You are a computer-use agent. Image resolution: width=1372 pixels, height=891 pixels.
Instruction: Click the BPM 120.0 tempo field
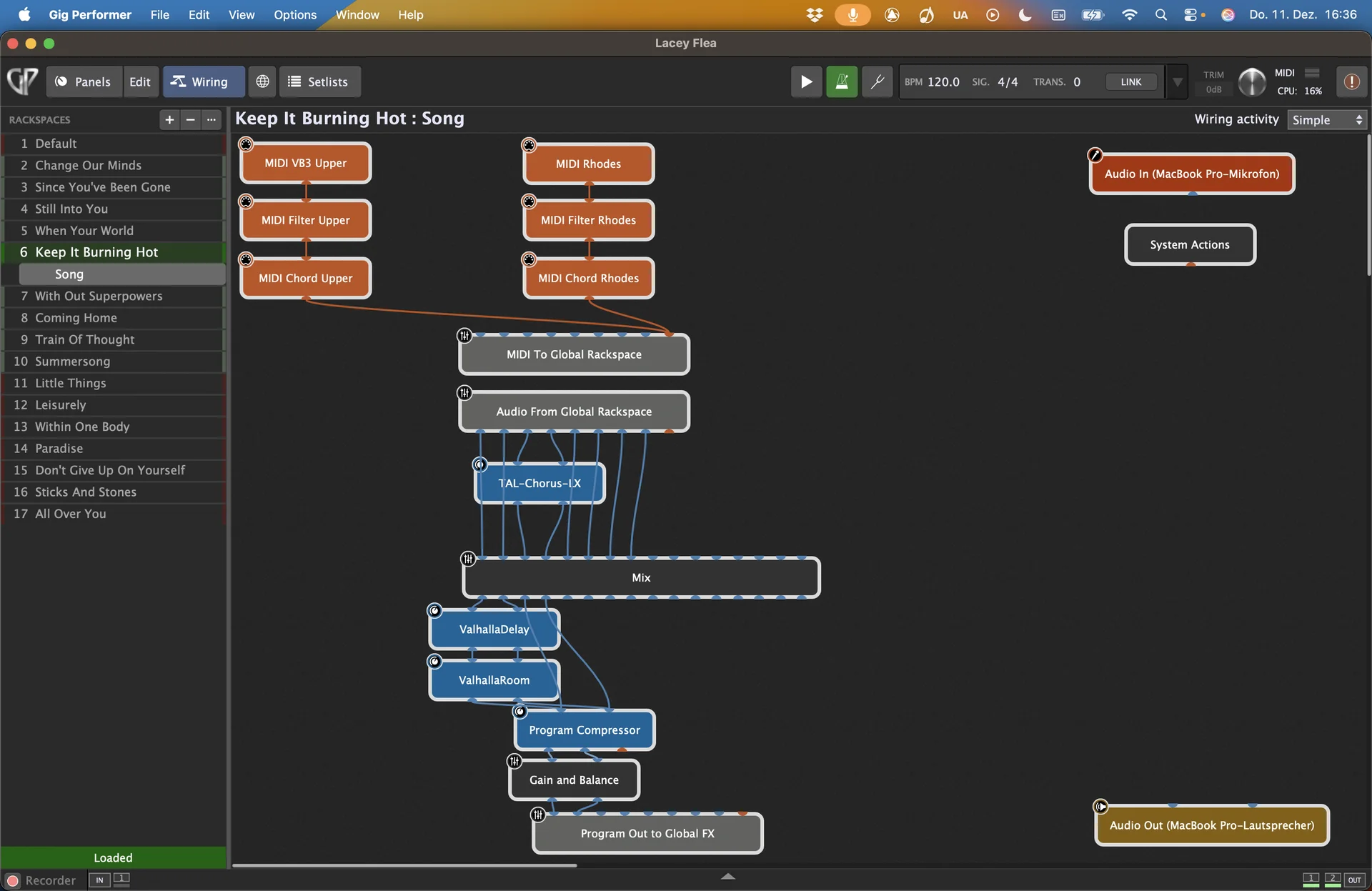pyautogui.click(x=932, y=81)
